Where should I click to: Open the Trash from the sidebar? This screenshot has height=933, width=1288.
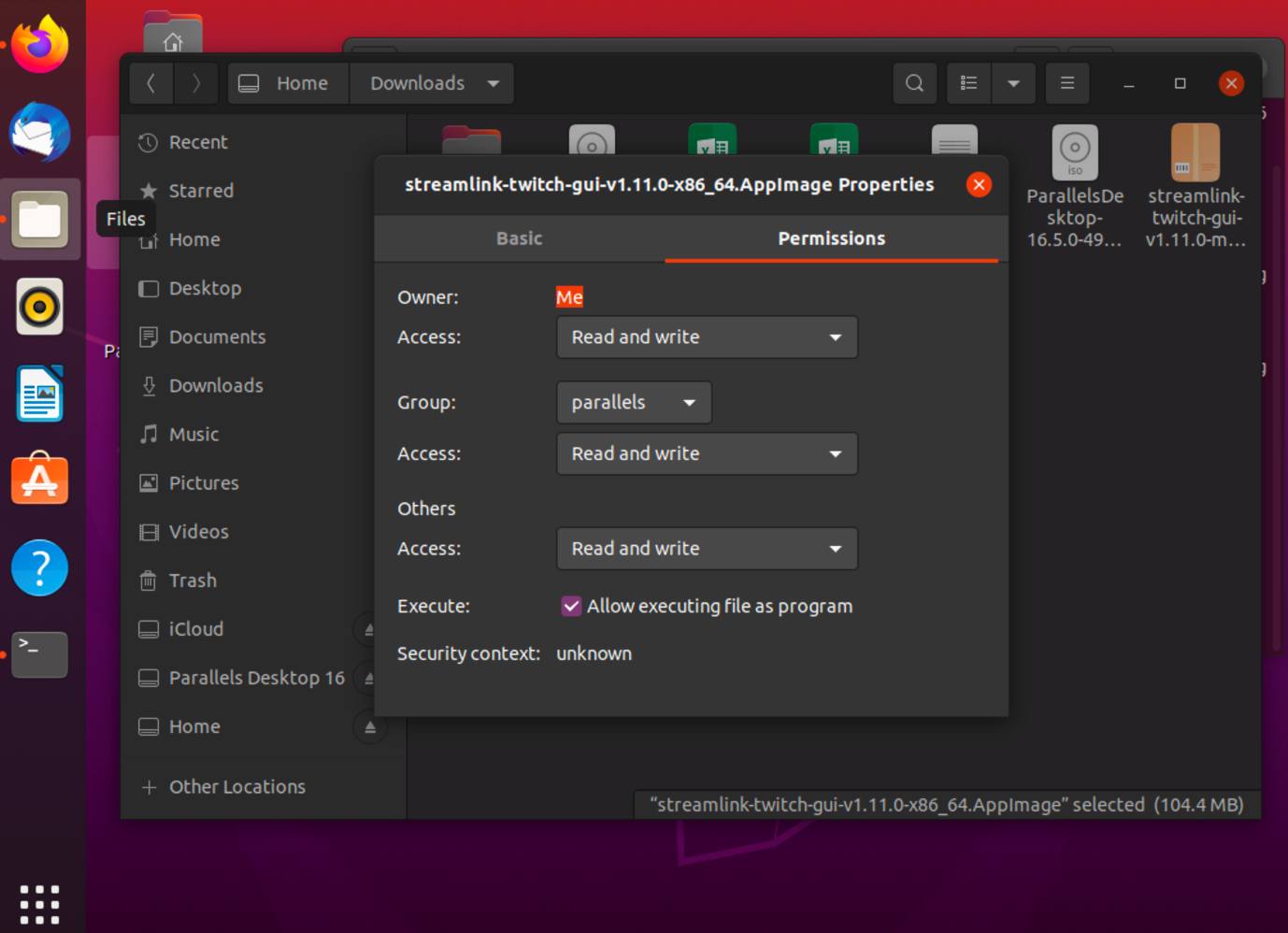coord(192,581)
